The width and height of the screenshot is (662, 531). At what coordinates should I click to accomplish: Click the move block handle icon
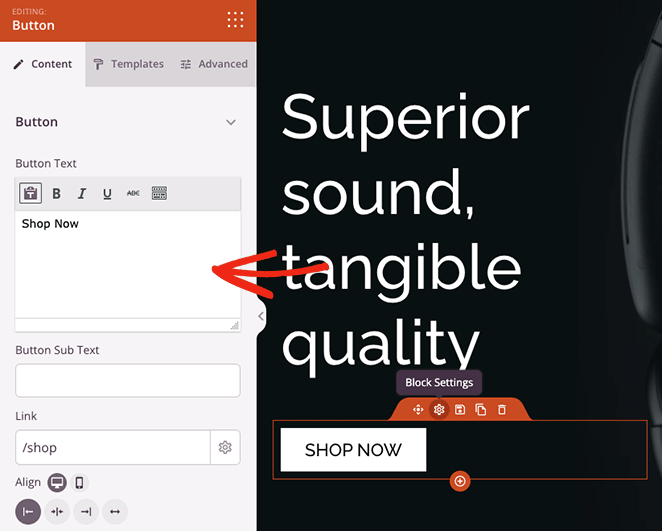tap(418, 409)
